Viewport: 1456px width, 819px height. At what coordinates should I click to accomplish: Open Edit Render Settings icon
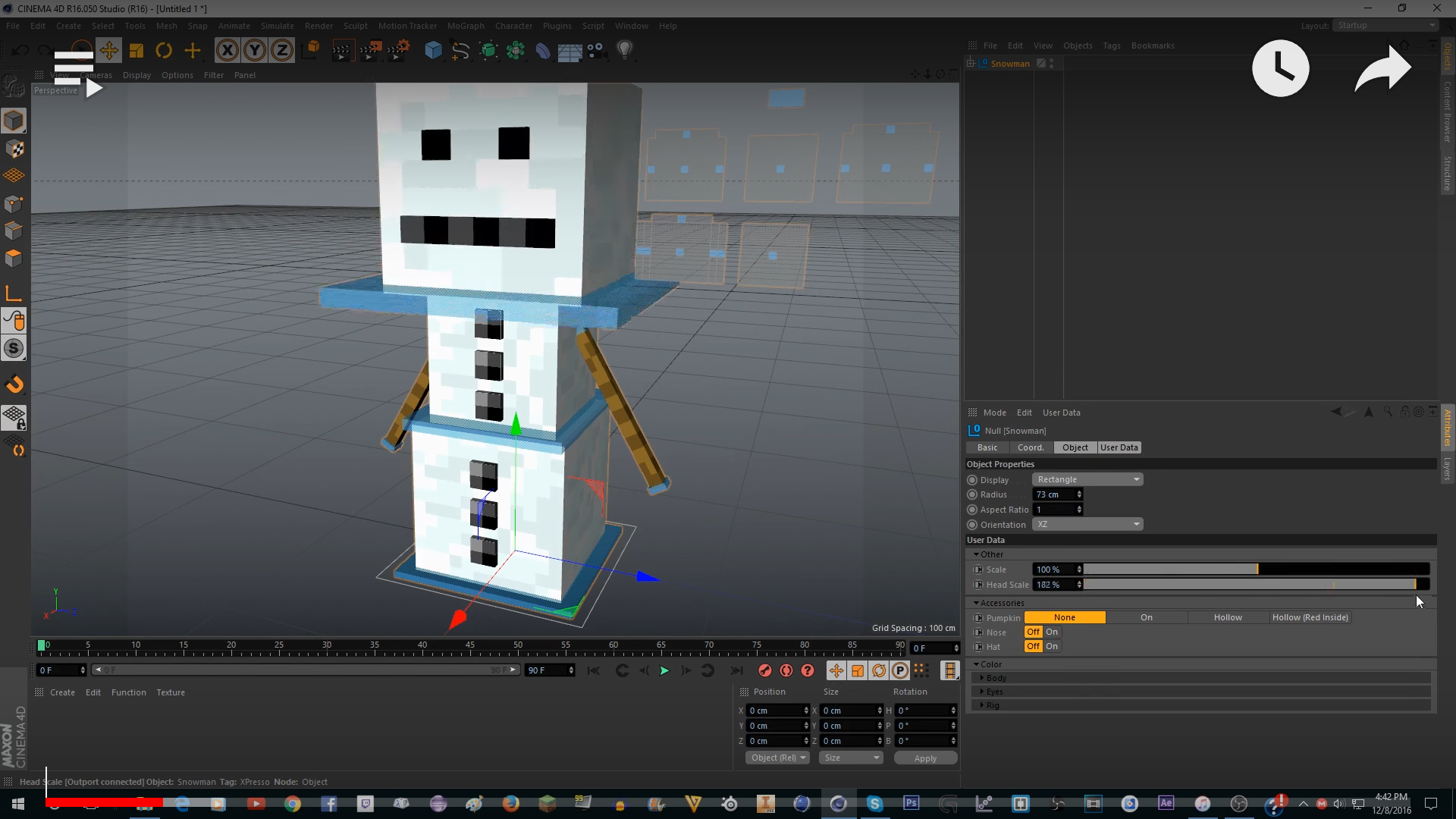point(399,51)
